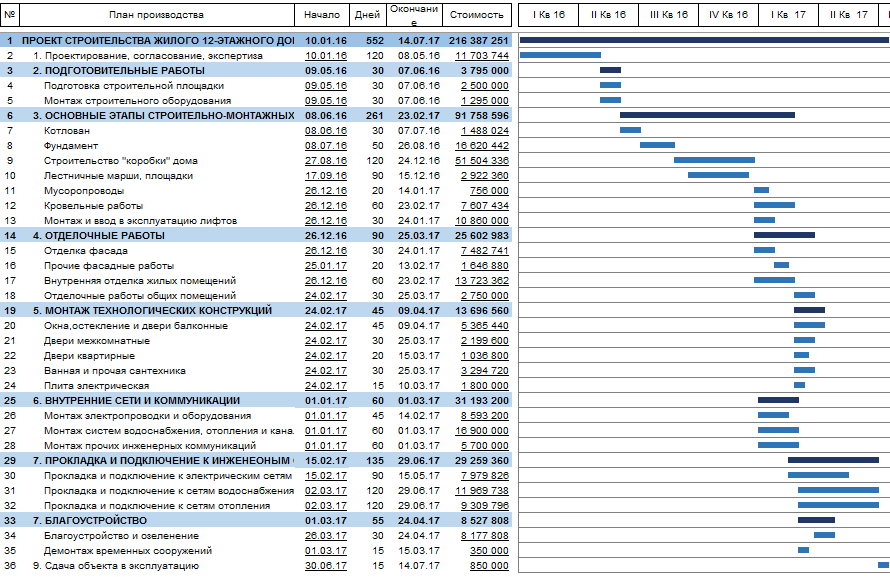Click section '4. ОТДЕЛОЧНЫЕ РАБОТЫ'

[99, 235]
